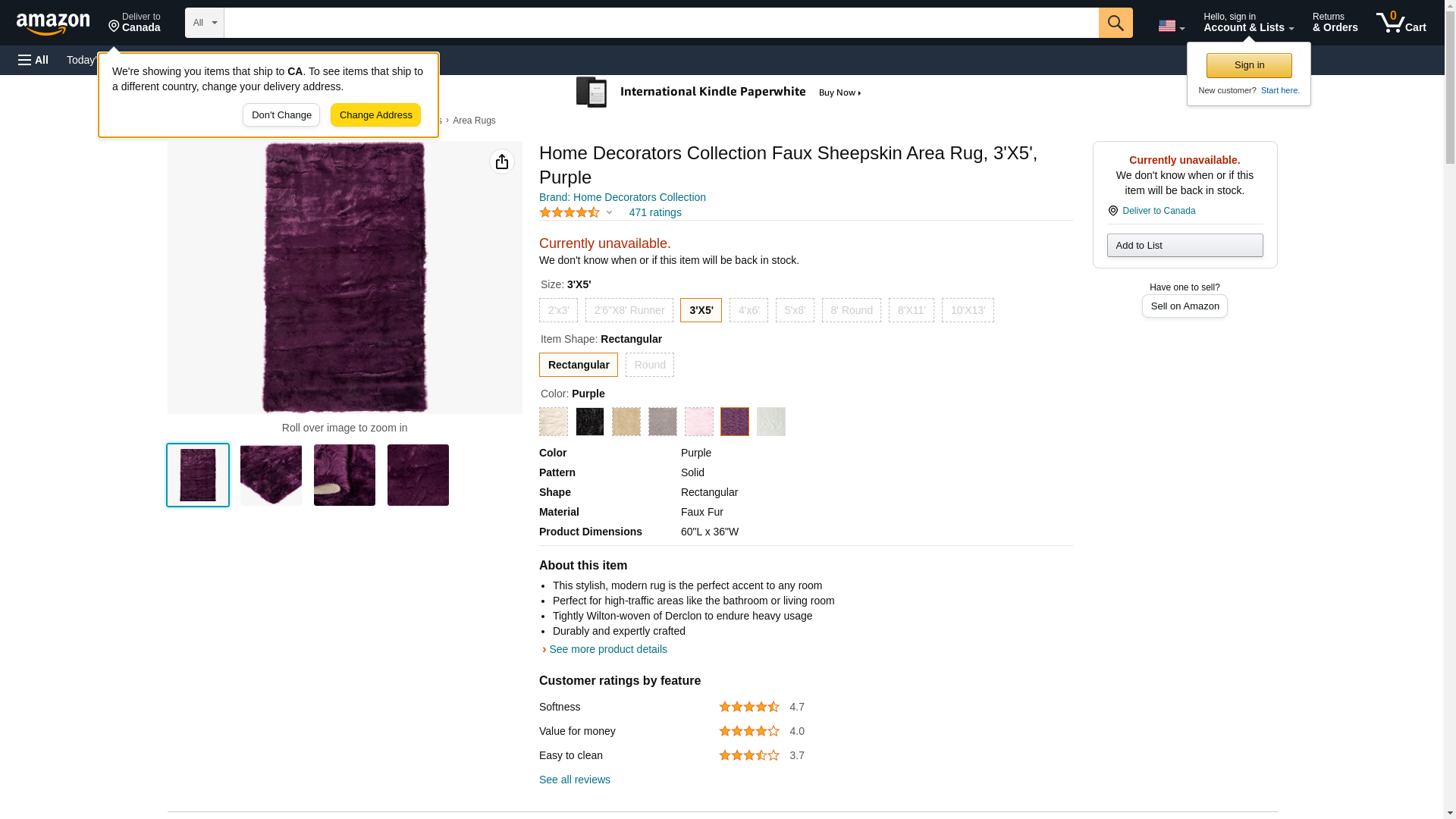1456x819 pixels.
Task: Select the Round item shape option
Action: click(x=649, y=365)
